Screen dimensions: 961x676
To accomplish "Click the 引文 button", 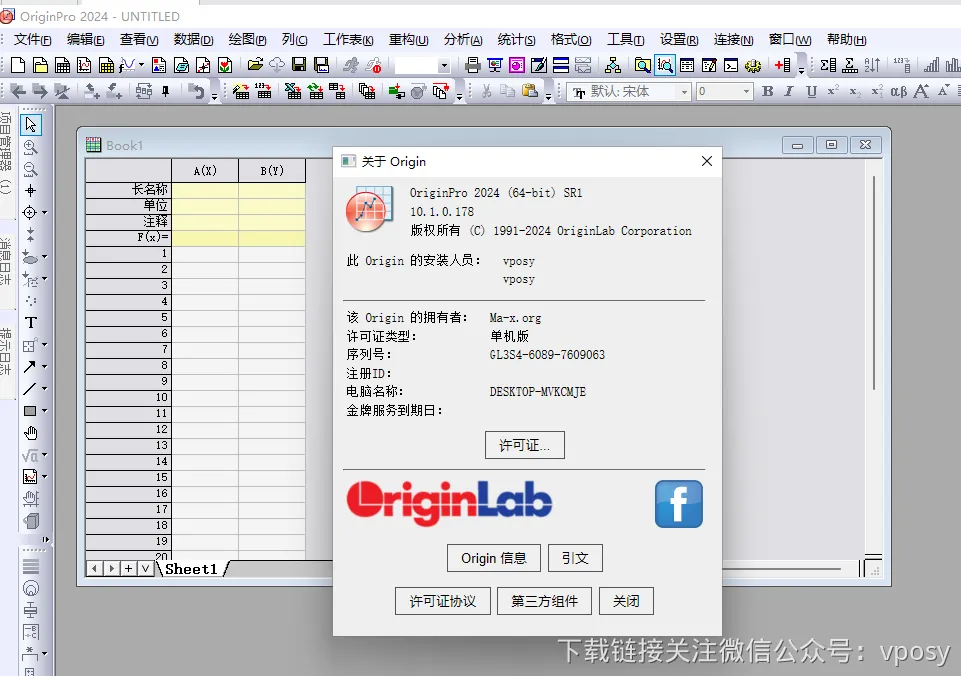I will (x=575, y=558).
